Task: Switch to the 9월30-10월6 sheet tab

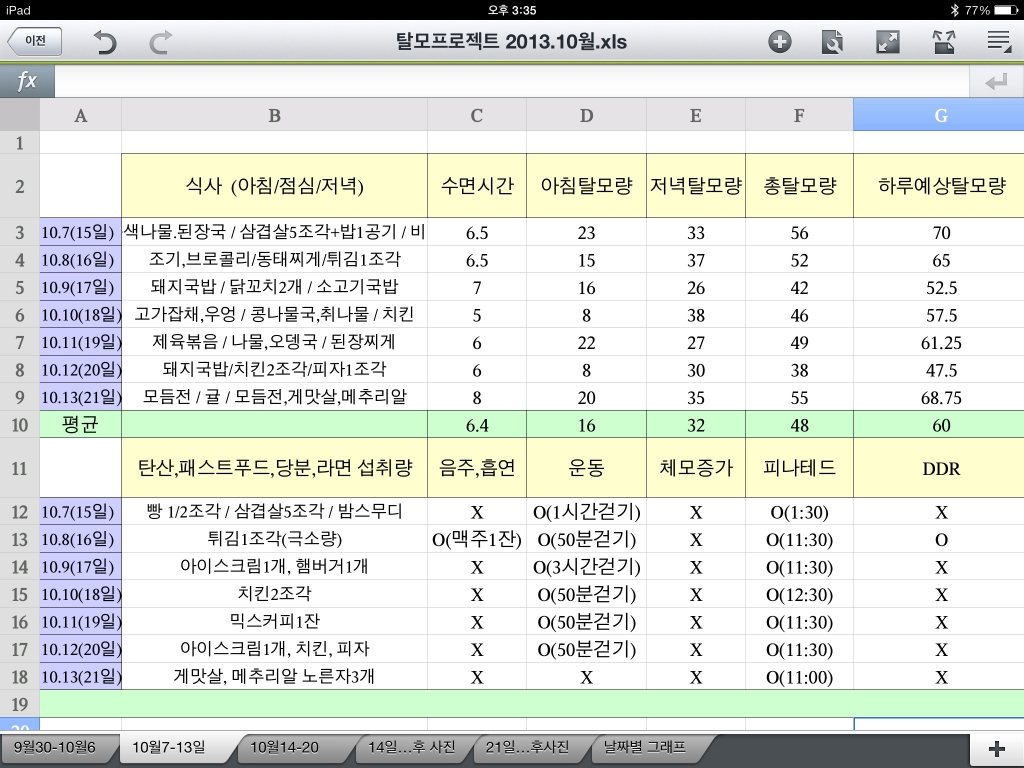Action: pos(56,747)
